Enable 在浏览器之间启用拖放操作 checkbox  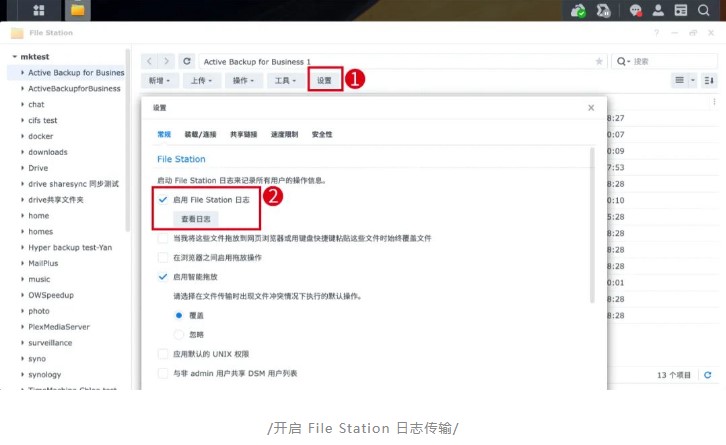pos(163,257)
